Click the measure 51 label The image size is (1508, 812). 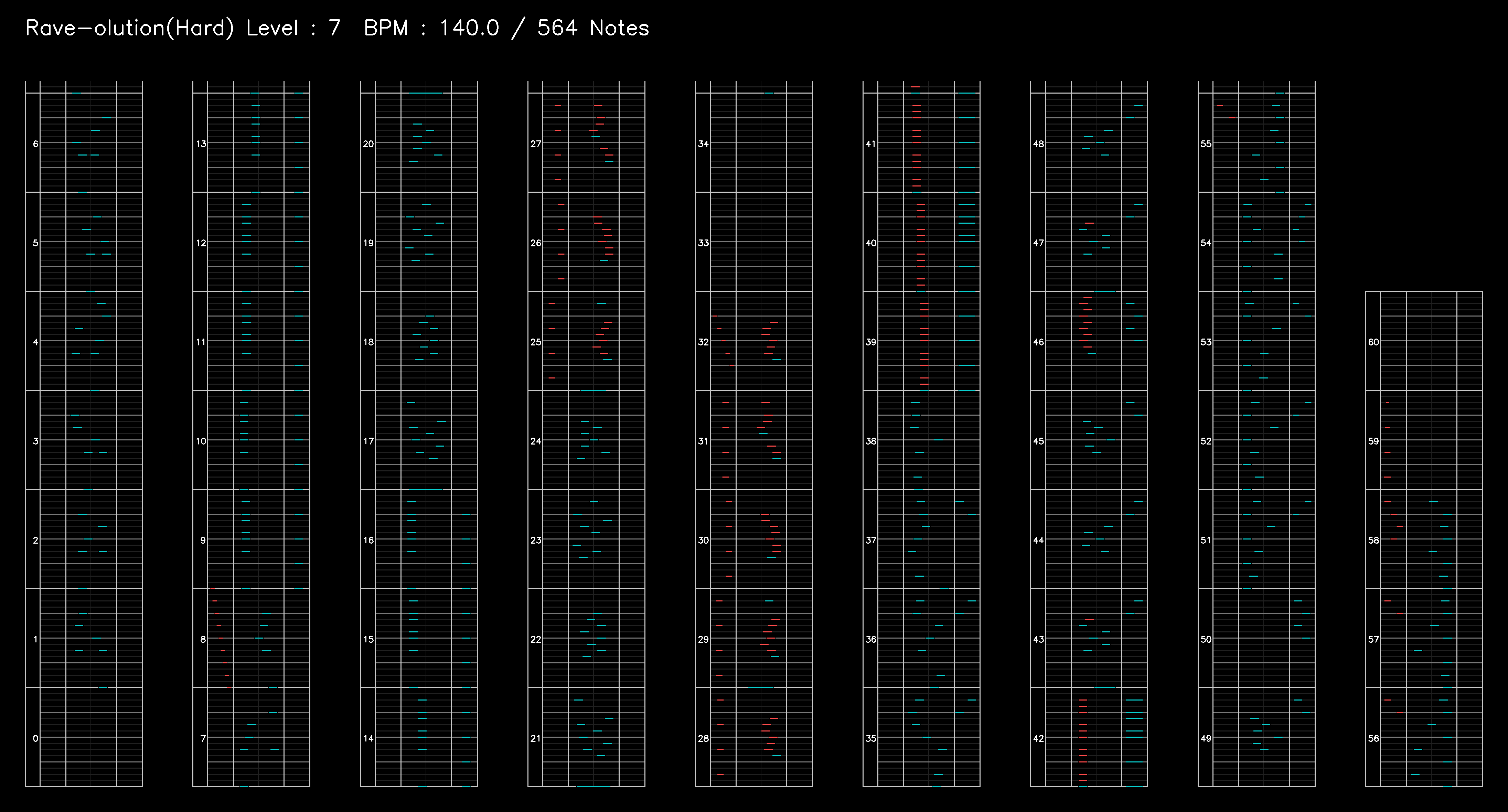tap(1206, 540)
